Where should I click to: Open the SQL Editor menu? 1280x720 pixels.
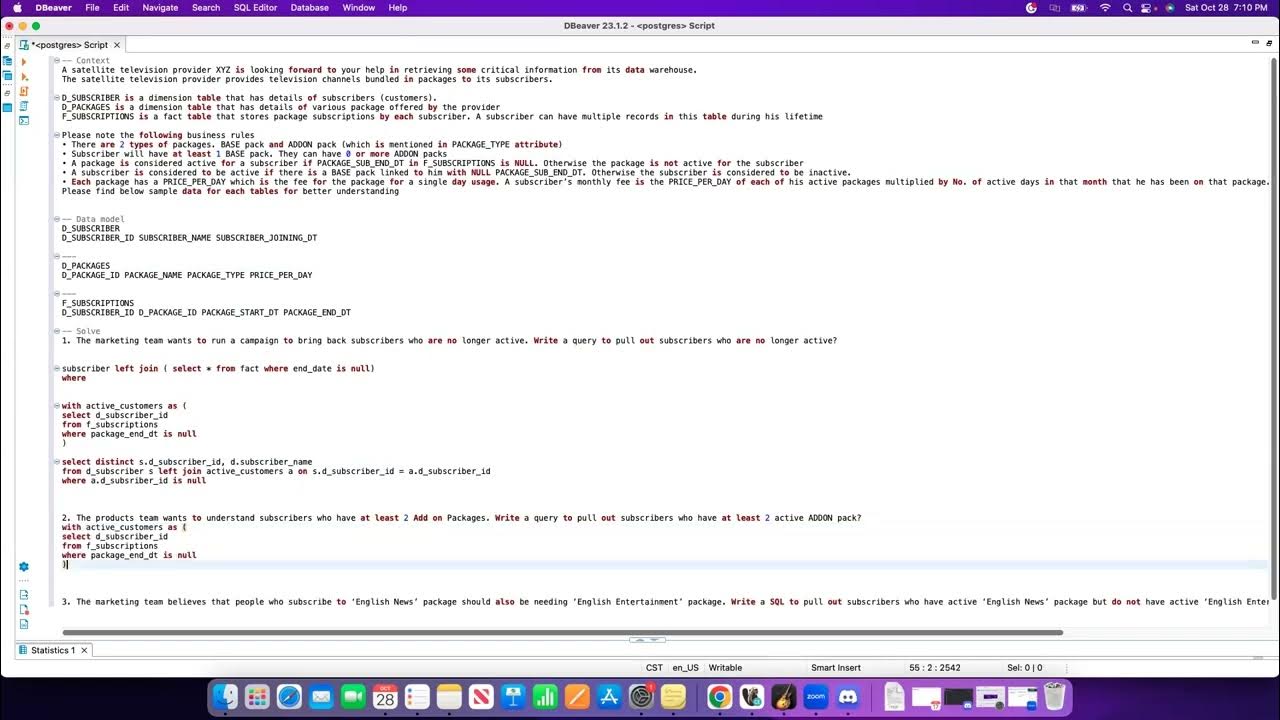click(x=255, y=7)
